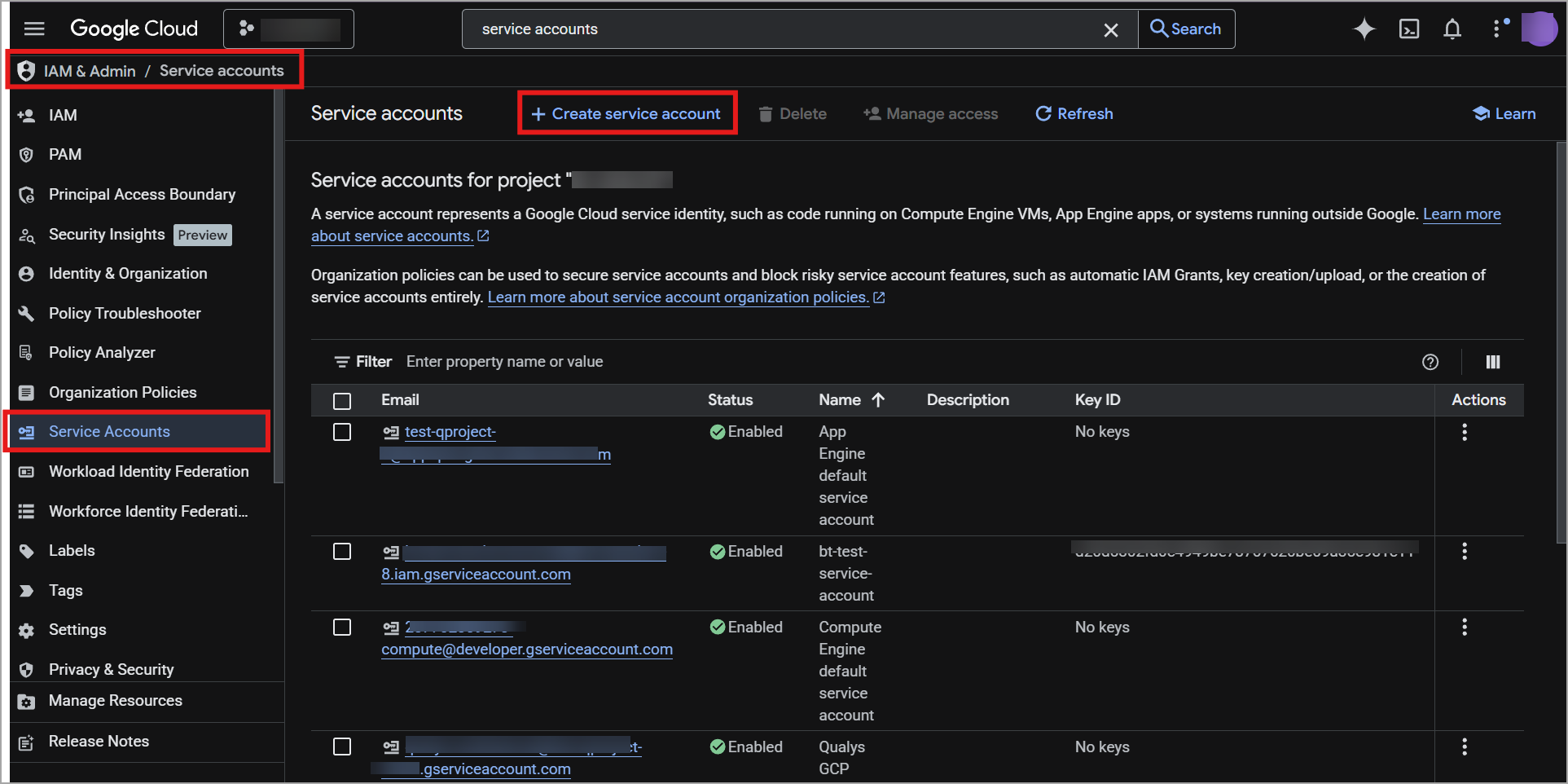Click the filter help question mark icon
Viewport: 1568px width, 784px height.
[1430, 362]
